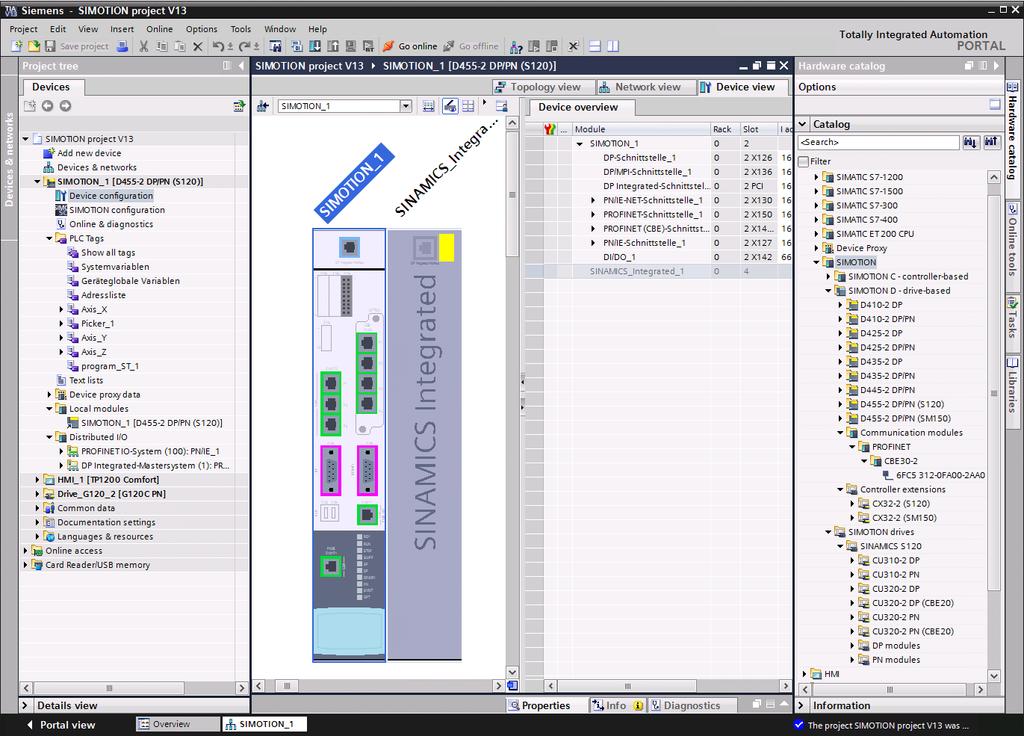Open Devices & networks tree item
This screenshot has width=1024, height=736.
click(97, 167)
